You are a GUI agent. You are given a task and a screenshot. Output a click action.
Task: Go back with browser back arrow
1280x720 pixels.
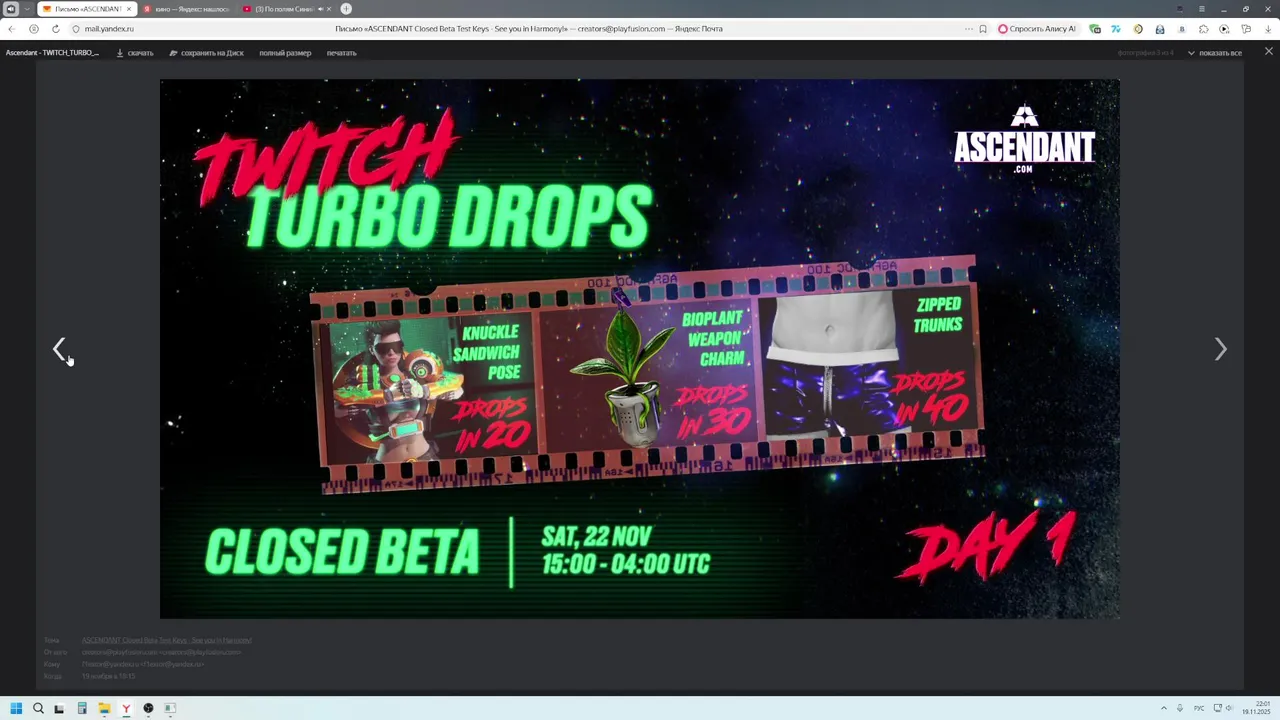[11, 29]
